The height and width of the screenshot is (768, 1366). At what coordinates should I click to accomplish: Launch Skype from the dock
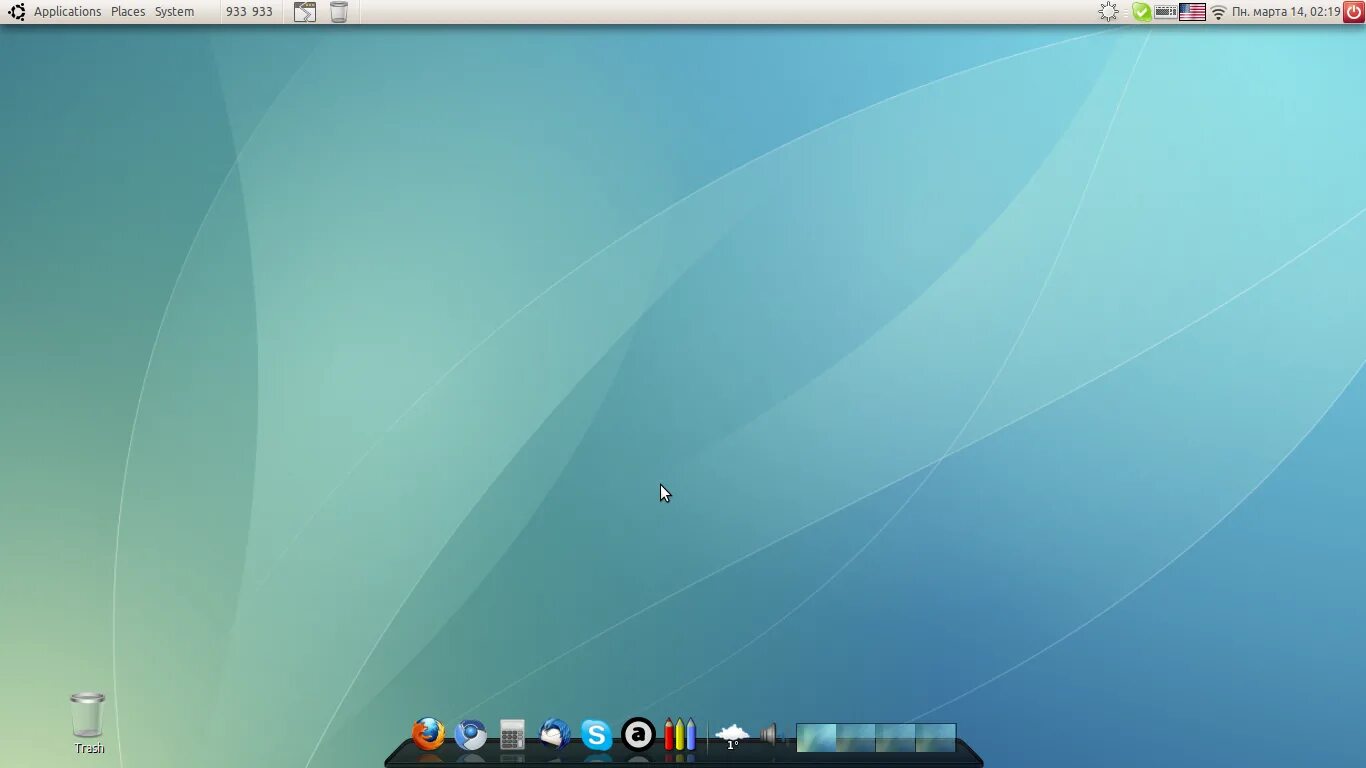596,735
